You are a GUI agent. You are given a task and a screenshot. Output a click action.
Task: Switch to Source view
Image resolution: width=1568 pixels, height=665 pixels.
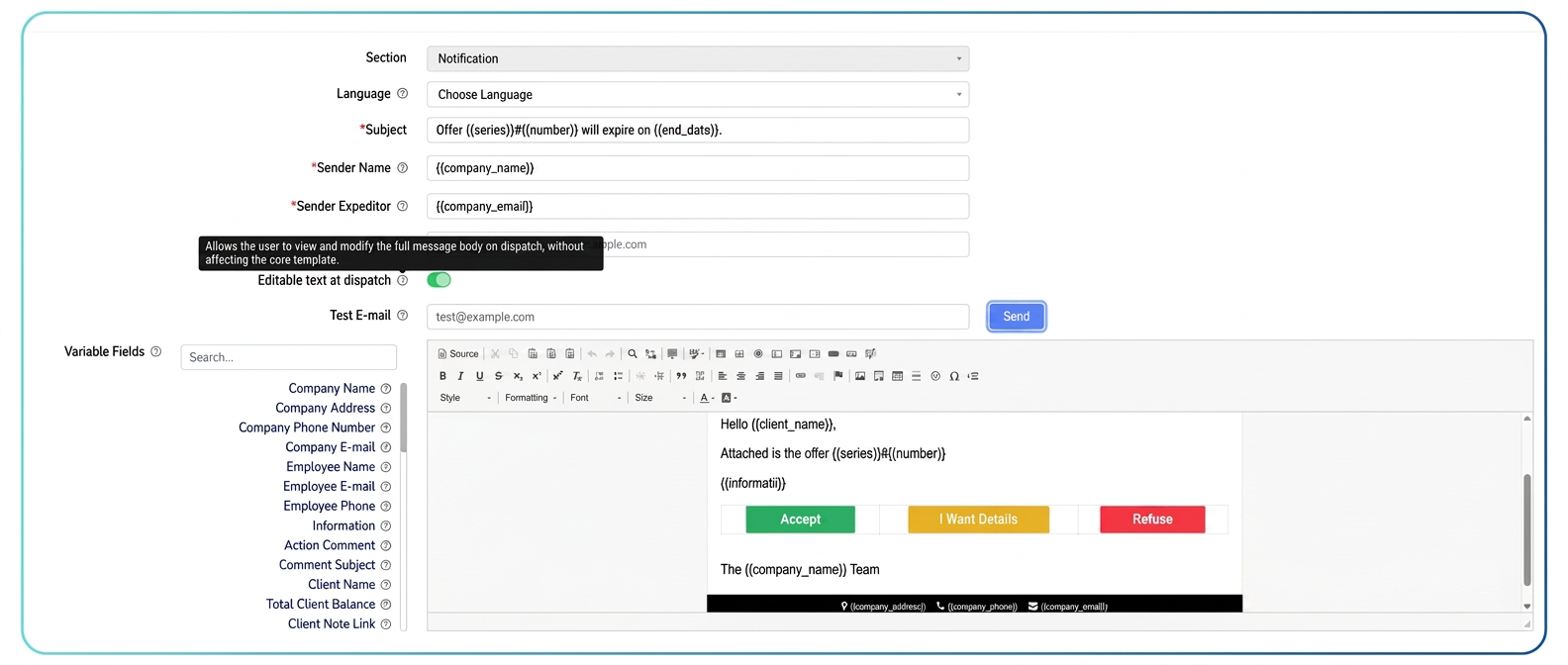tap(458, 353)
